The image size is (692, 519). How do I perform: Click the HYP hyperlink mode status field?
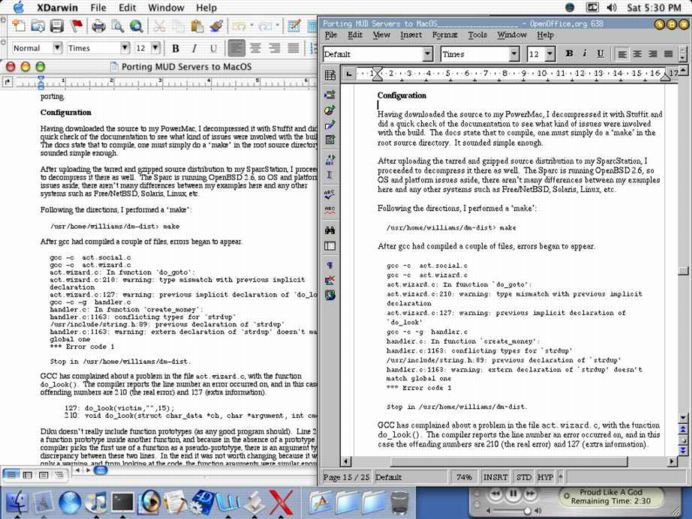545,477
